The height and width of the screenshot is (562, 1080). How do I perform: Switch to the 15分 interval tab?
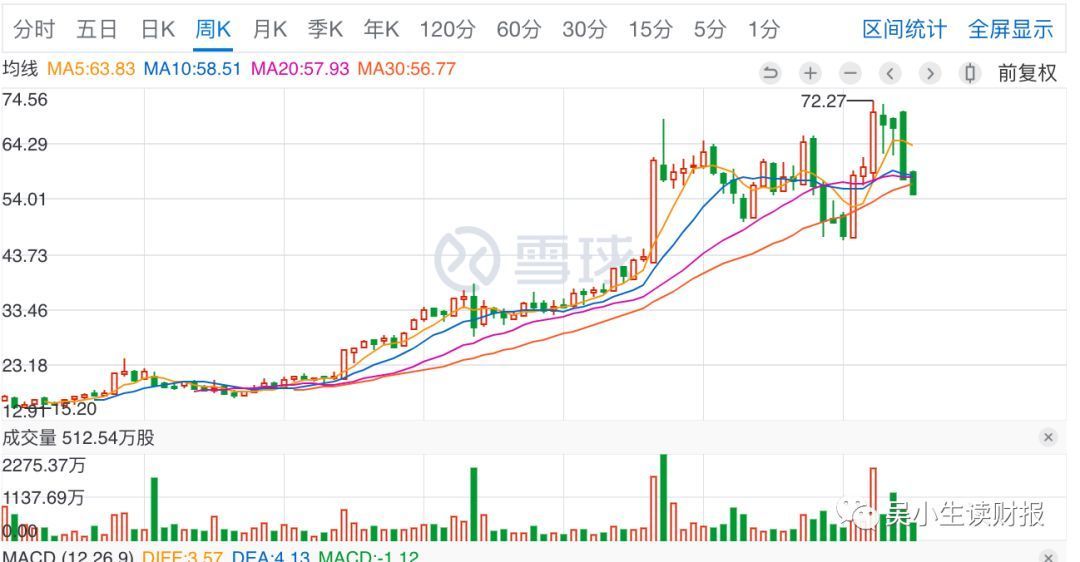[650, 29]
